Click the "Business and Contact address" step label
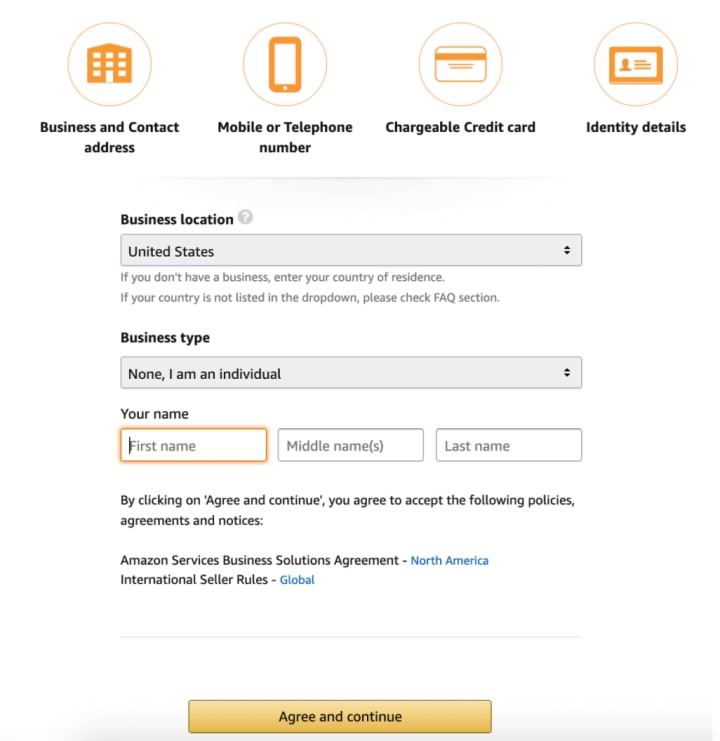The height and width of the screenshot is (741, 720). [110, 137]
